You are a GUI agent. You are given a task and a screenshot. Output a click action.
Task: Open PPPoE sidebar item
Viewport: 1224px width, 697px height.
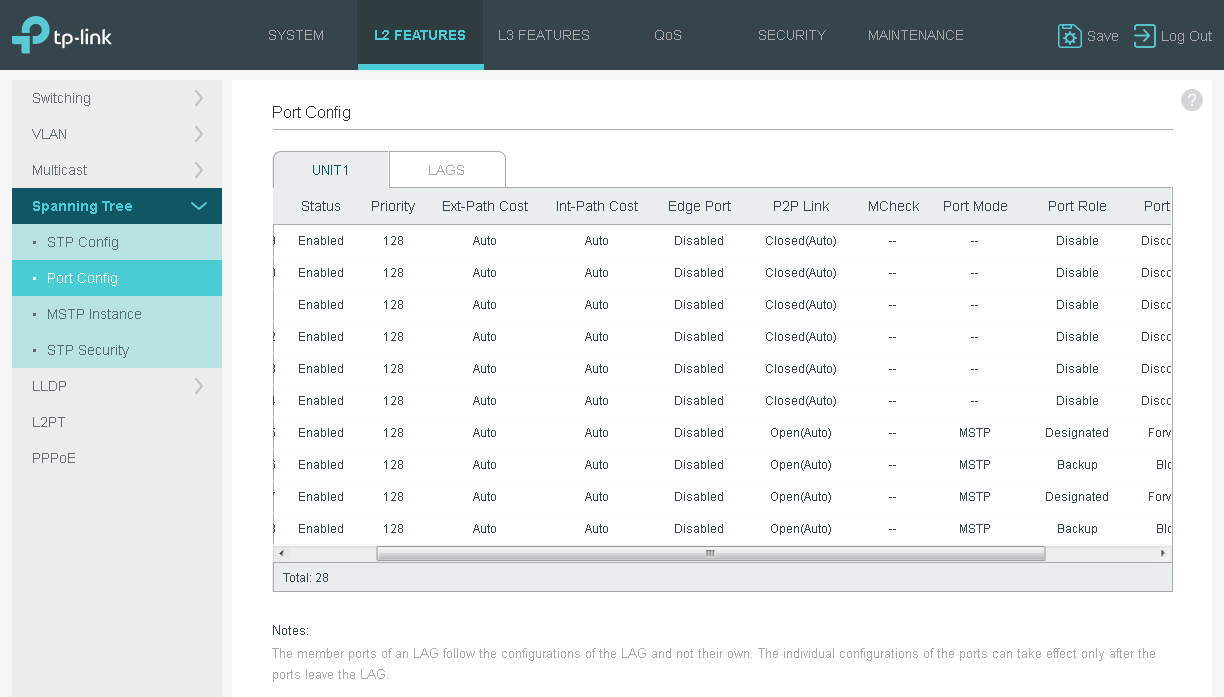[117, 458]
